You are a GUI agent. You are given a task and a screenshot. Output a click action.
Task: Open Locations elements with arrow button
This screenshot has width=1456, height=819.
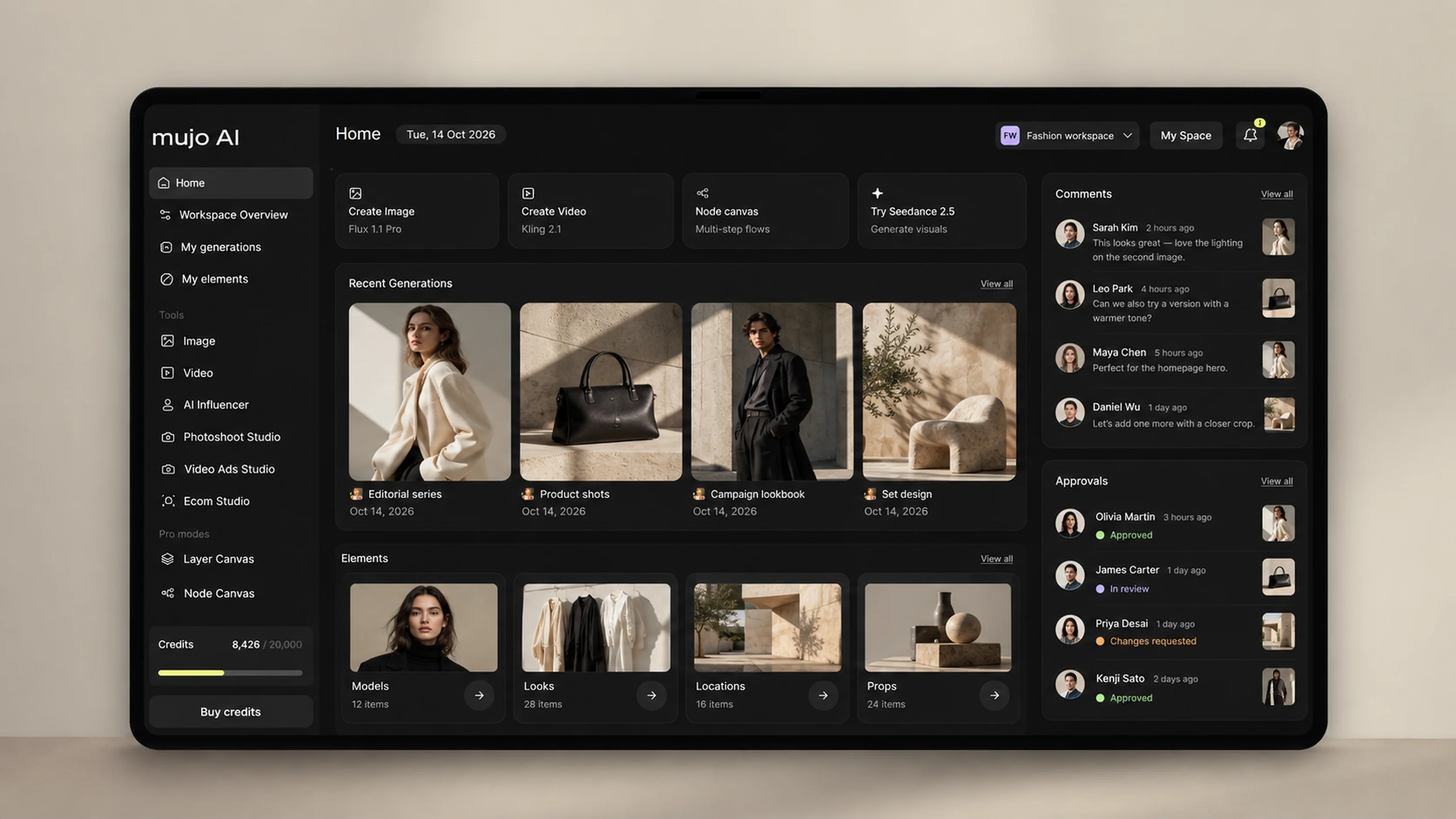(823, 695)
